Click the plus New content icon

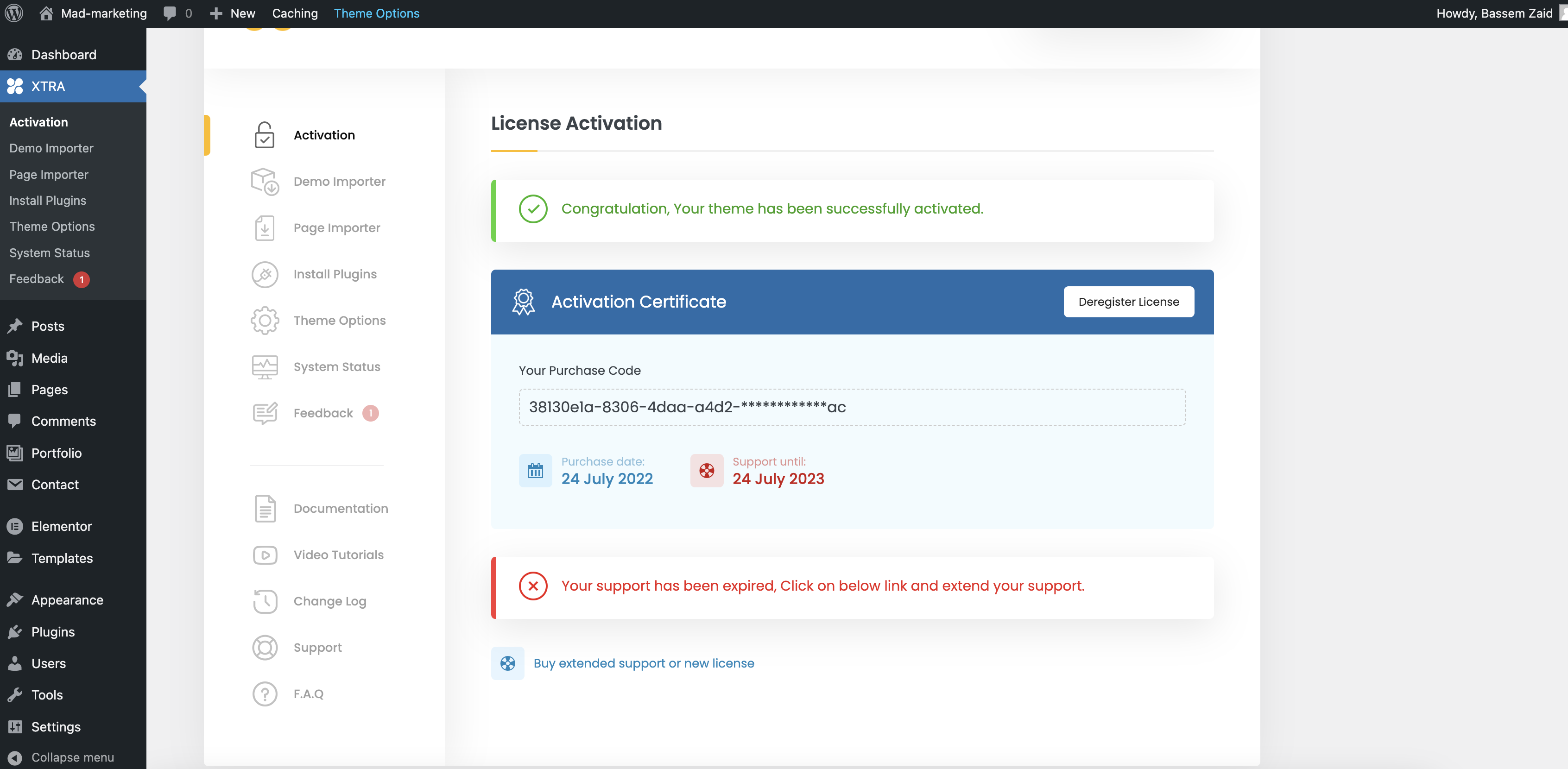click(x=215, y=13)
